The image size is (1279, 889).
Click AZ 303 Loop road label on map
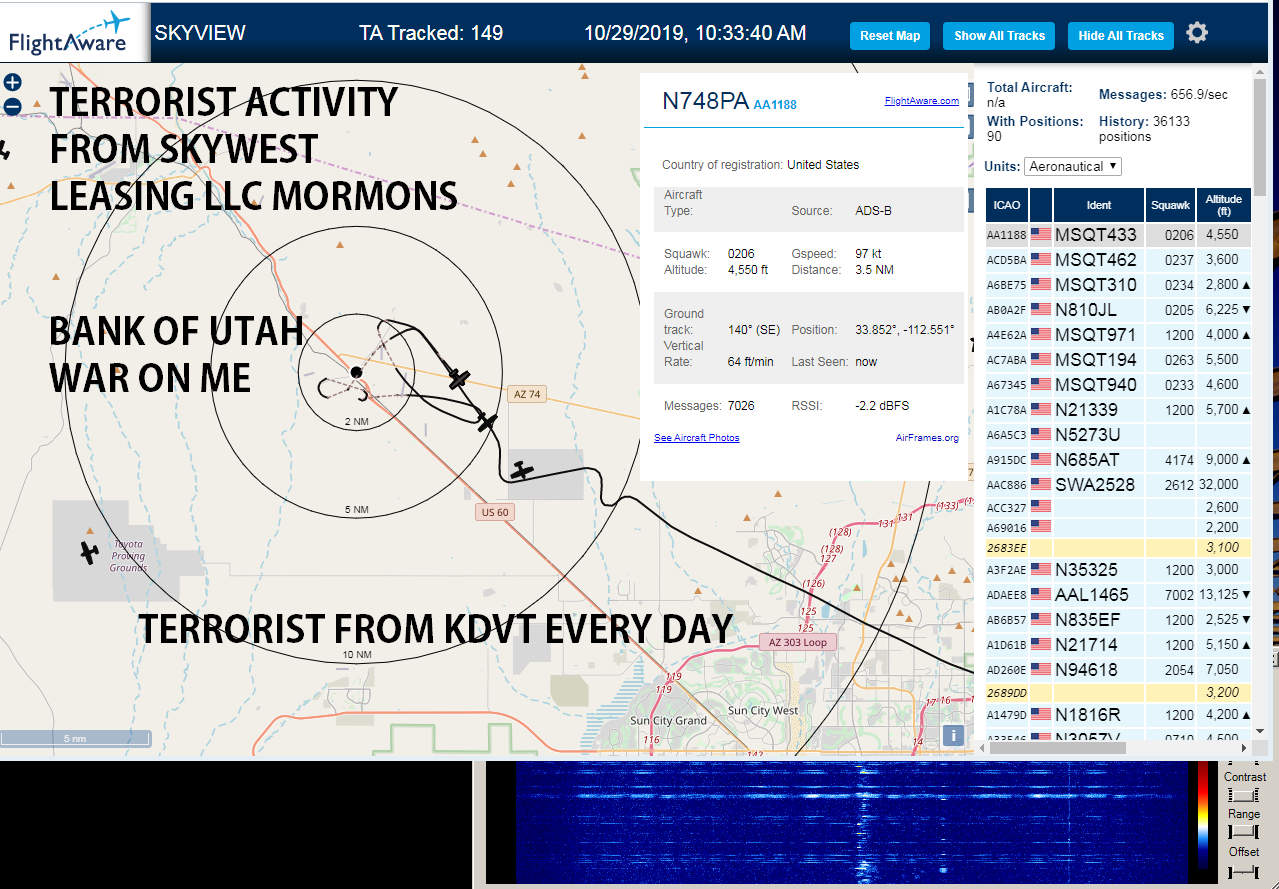pos(798,642)
